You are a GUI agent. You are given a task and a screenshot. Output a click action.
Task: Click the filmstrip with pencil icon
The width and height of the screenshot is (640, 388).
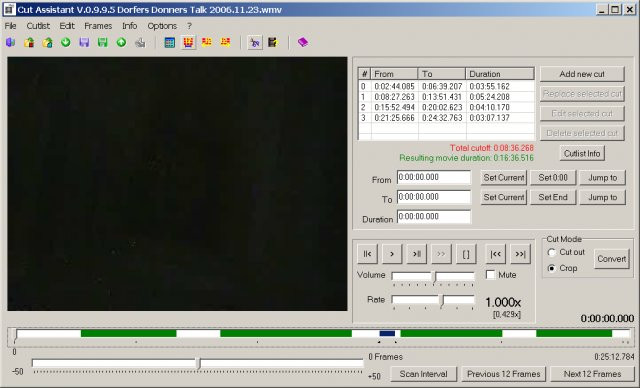(273, 42)
